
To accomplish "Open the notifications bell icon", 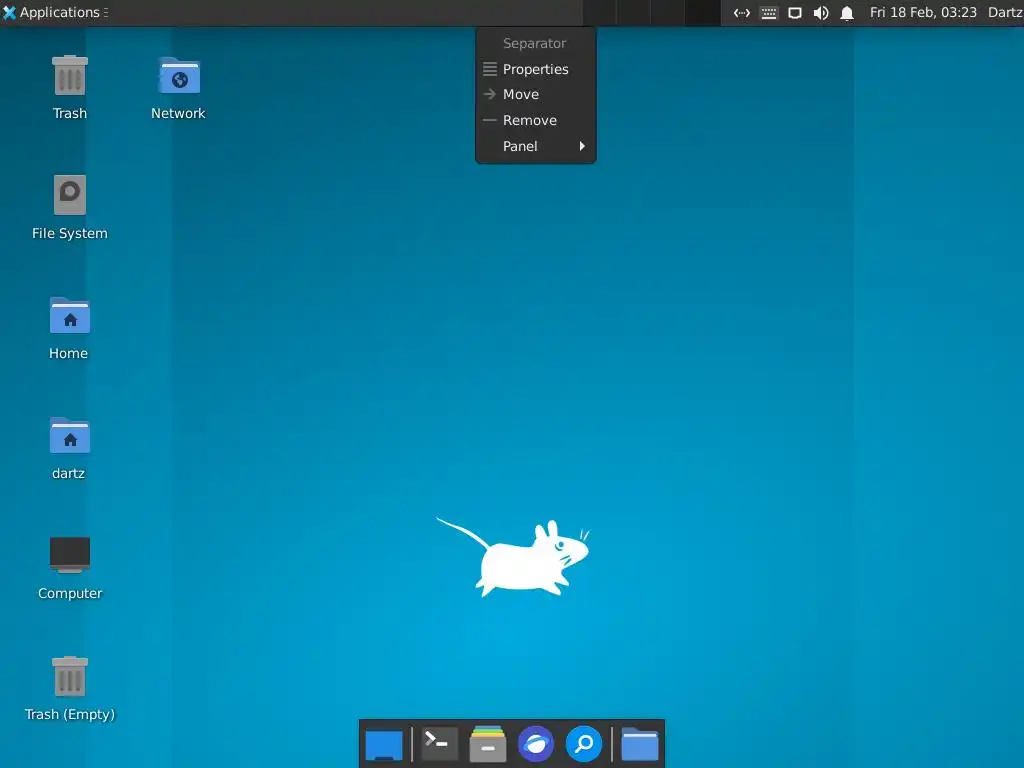I will [847, 13].
